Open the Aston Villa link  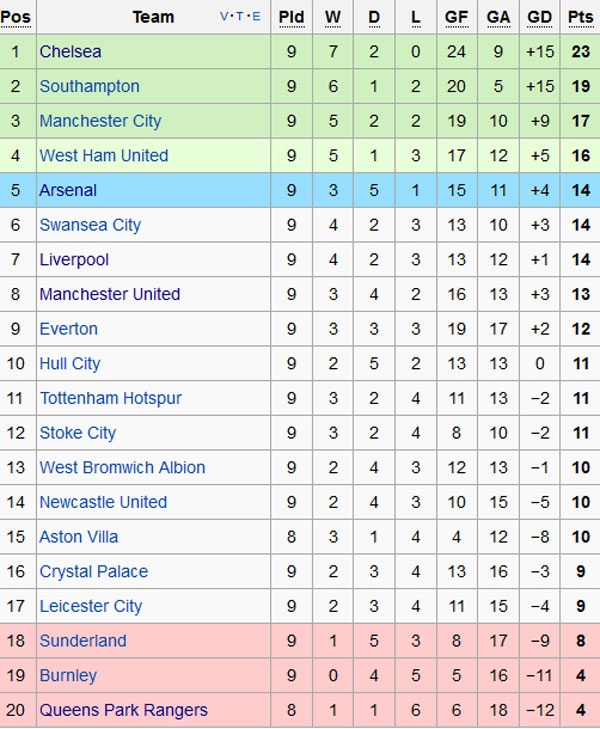pos(78,537)
